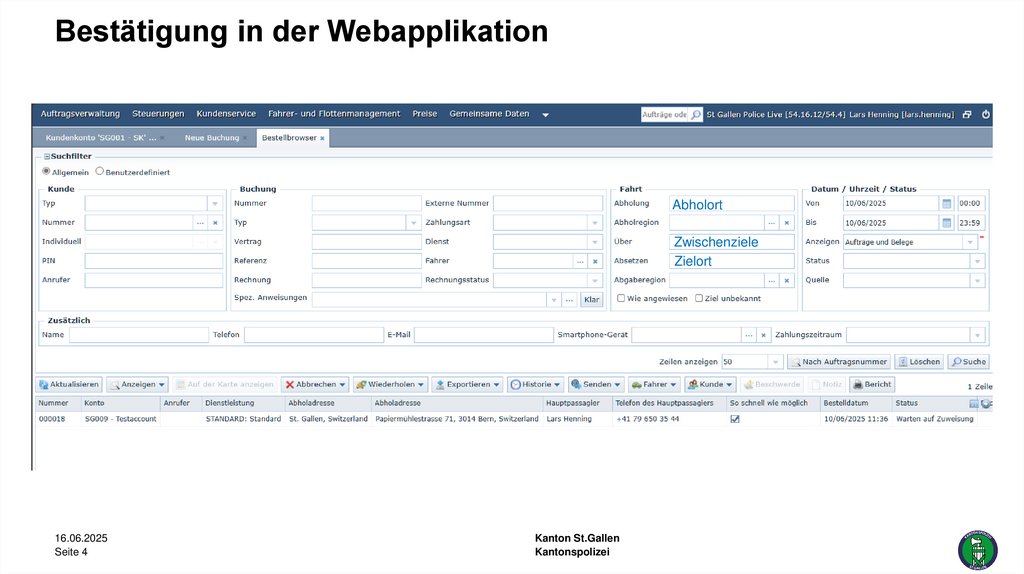Click into the Telefon input field
Image resolution: width=1024 pixels, height=574 pixels.
pyautogui.click(x=313, y=335)
